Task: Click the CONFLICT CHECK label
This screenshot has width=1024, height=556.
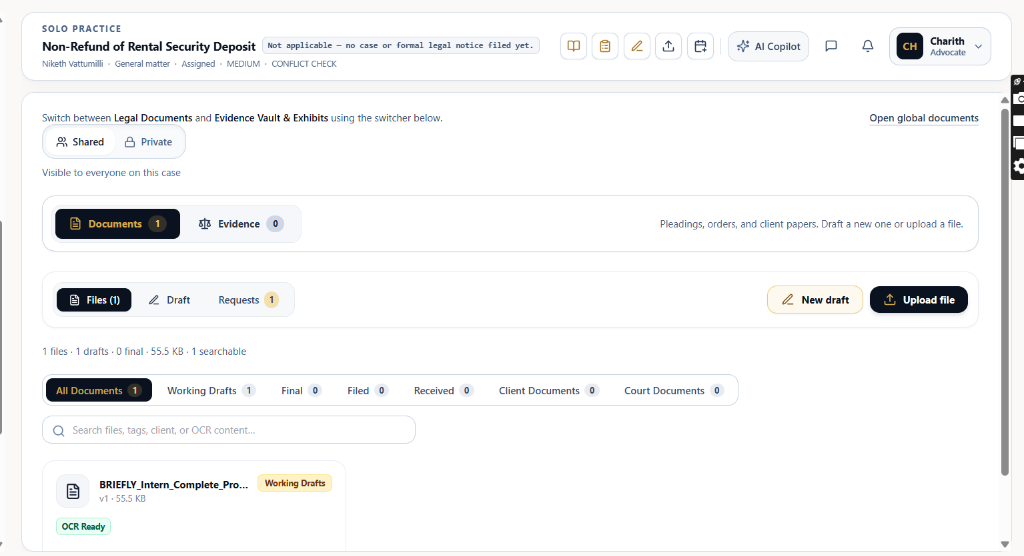Action: (304, 64)
